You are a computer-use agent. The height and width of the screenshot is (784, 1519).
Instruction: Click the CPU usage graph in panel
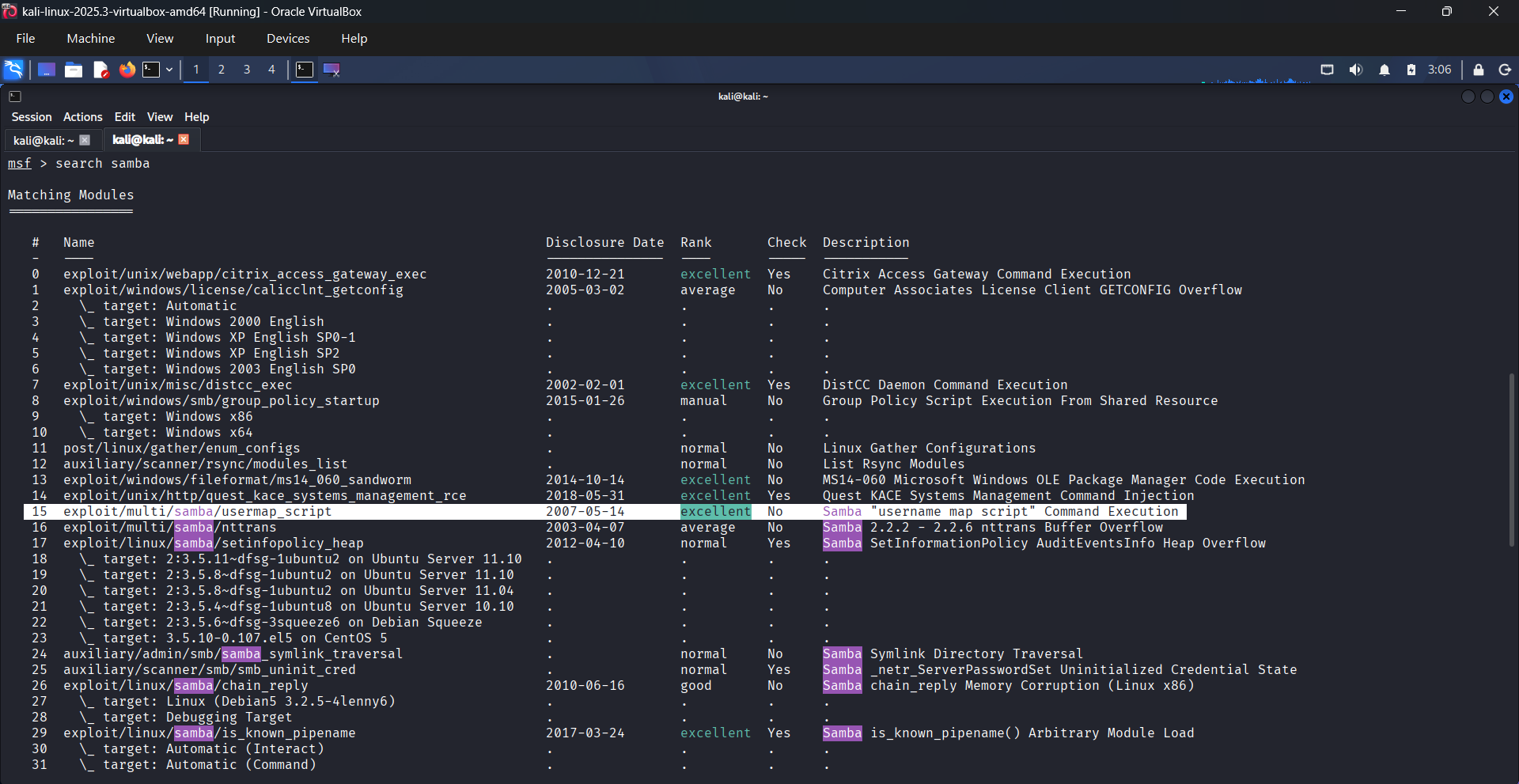click(x=1255, y=71)
